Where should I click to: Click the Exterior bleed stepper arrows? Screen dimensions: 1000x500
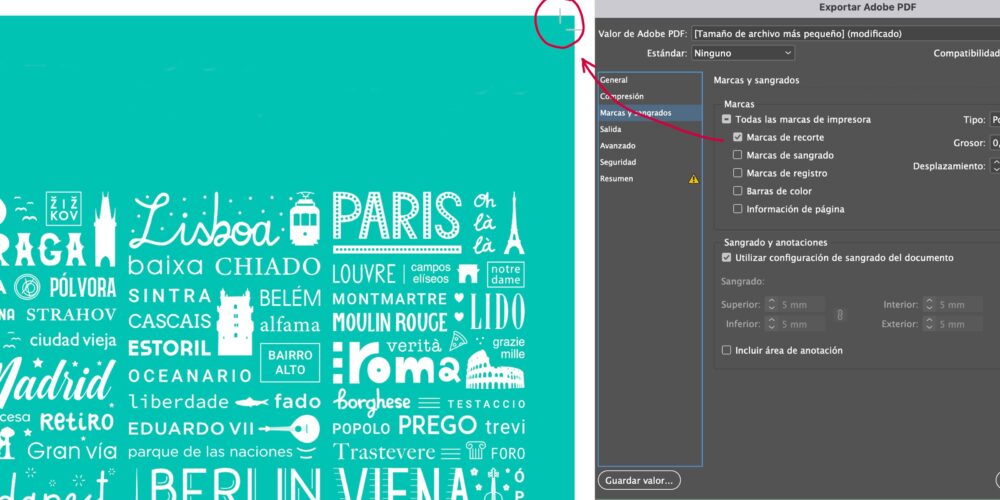[929, 324]
